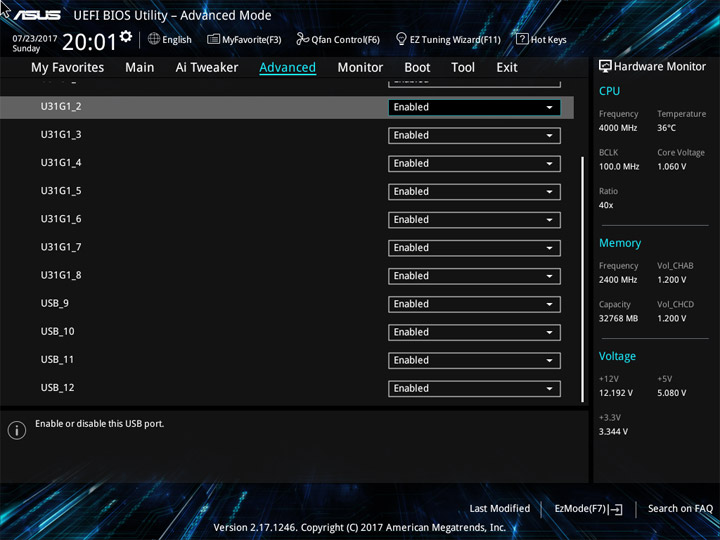Open the U31G1_6 setting dropdown
Image resolution: width=720 pixels, height=540 pixels.
click(474, 220)
